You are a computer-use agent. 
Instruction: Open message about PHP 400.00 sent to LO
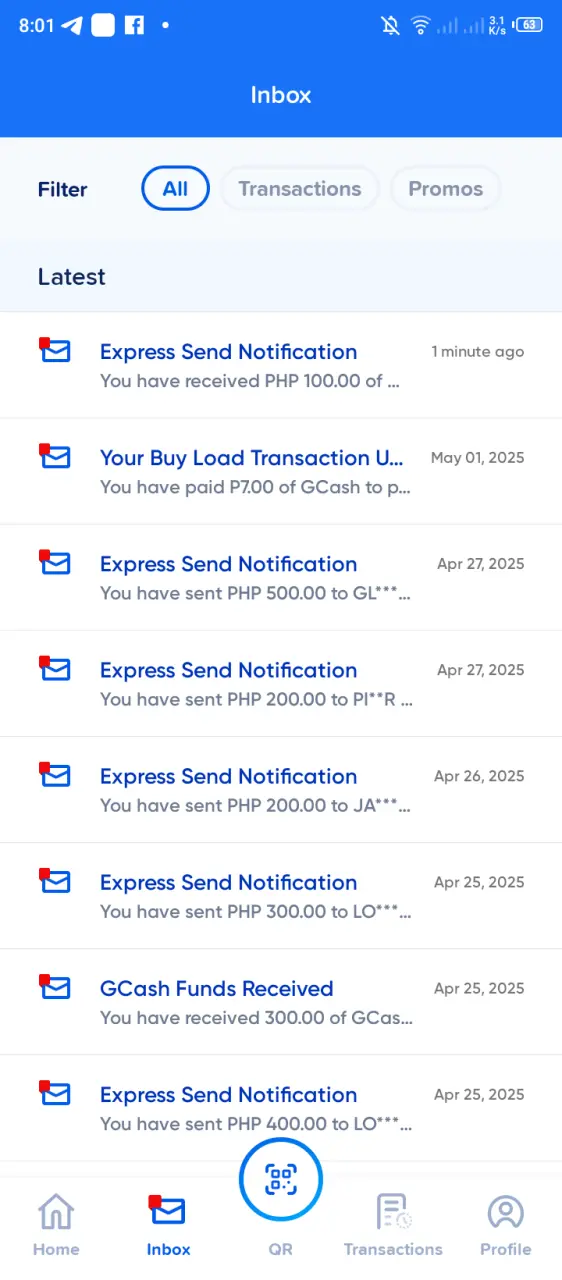(281, 1108)
